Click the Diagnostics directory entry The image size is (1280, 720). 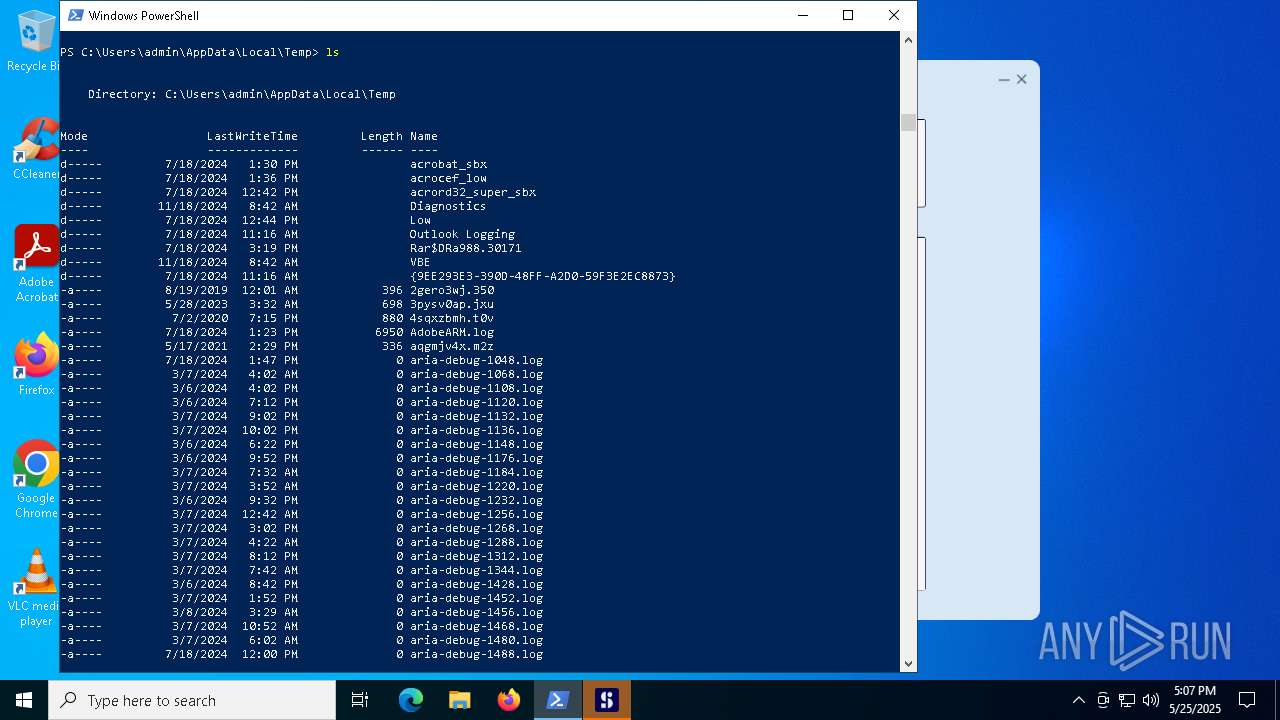click(448, 206)
